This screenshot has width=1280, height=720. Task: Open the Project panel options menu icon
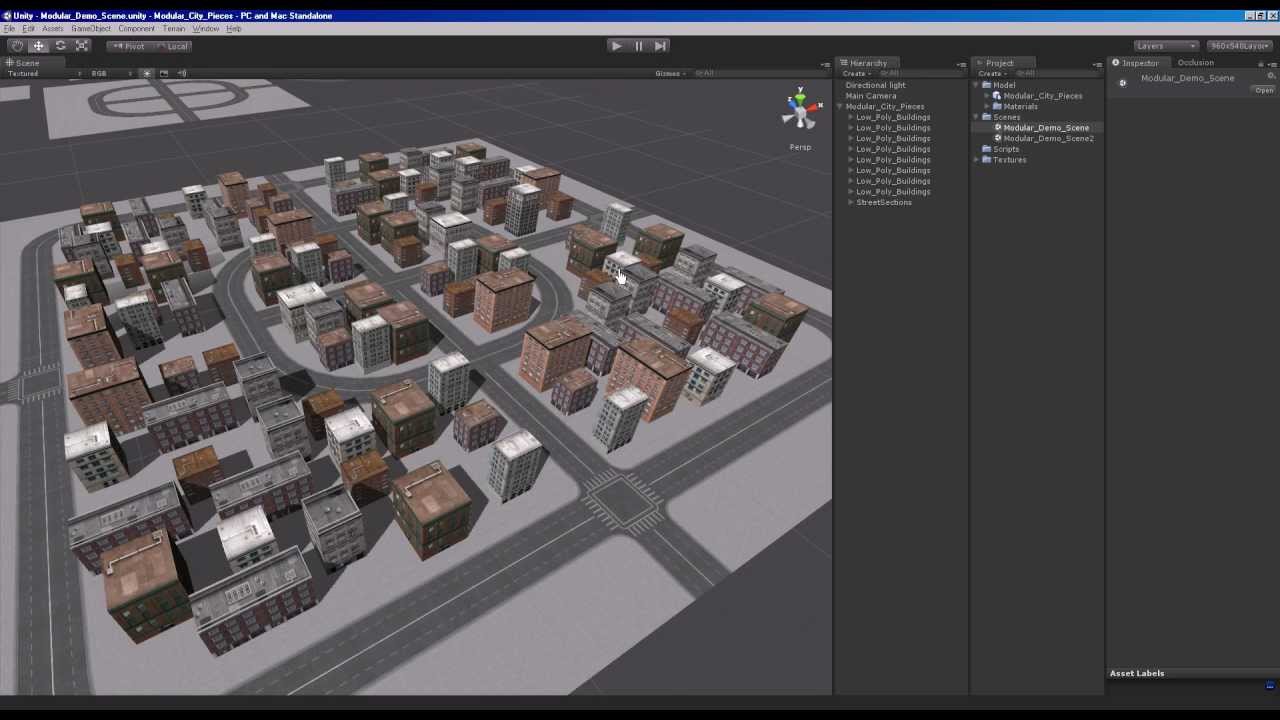click(1097, 64)
